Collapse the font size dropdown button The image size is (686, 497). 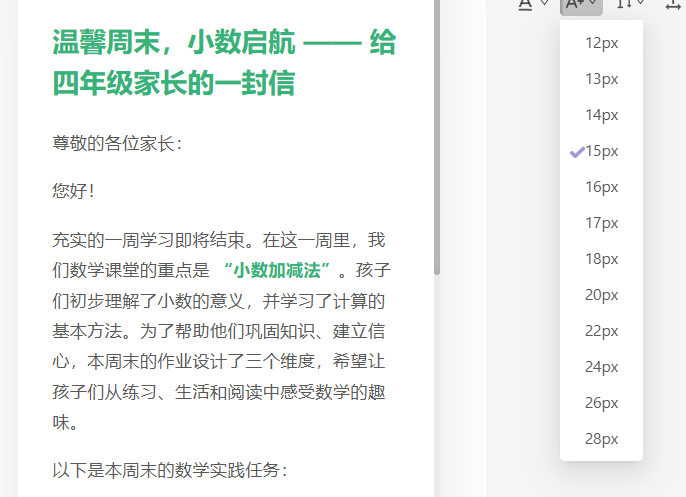click(581, 5)
